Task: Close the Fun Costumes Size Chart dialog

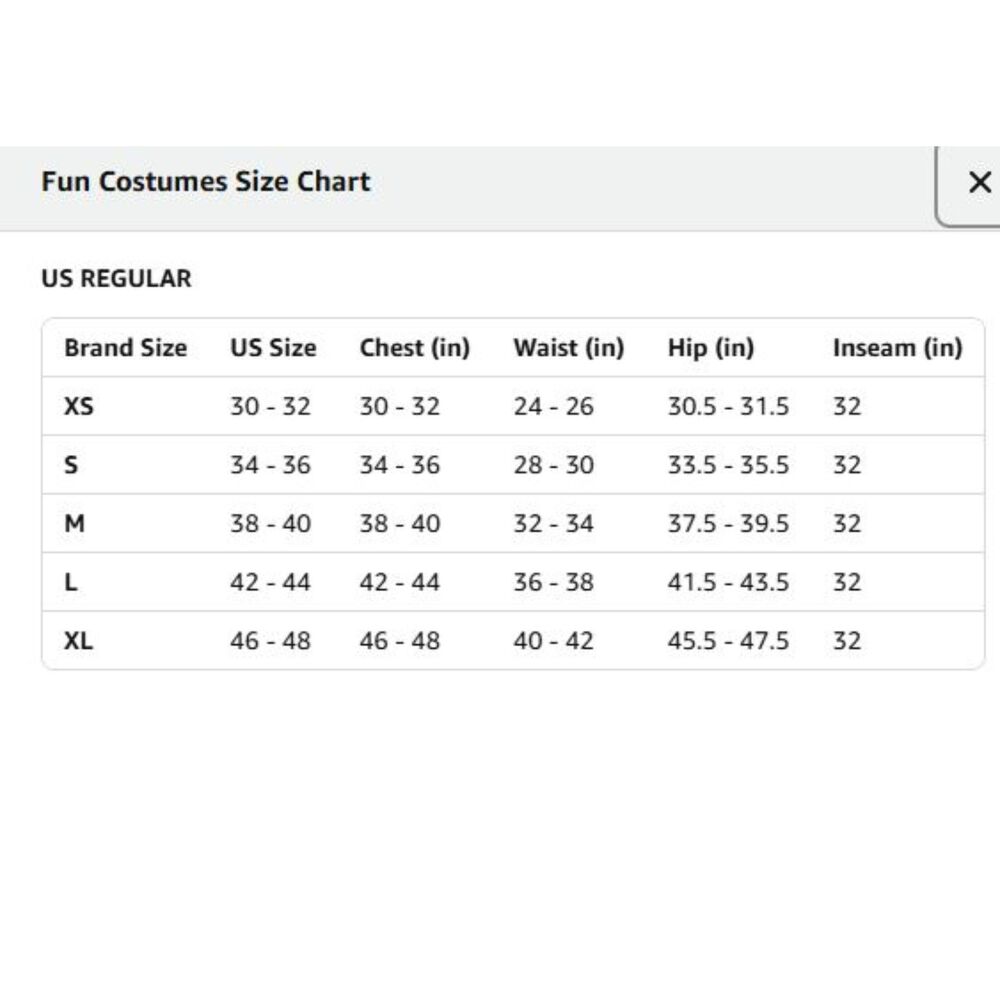Action: 978,182
